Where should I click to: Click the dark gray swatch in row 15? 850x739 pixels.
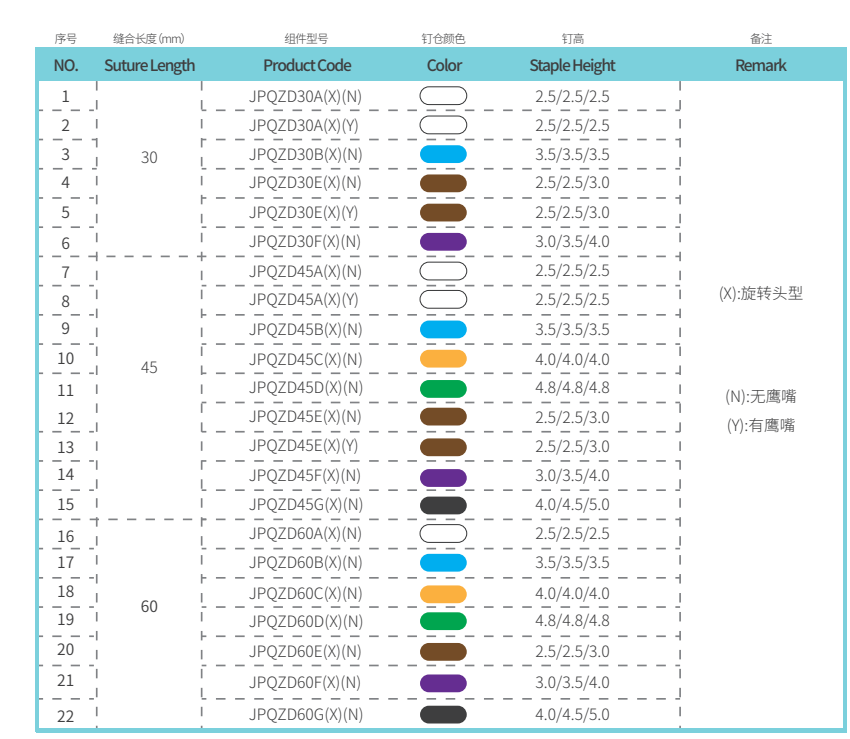[443, 504]
